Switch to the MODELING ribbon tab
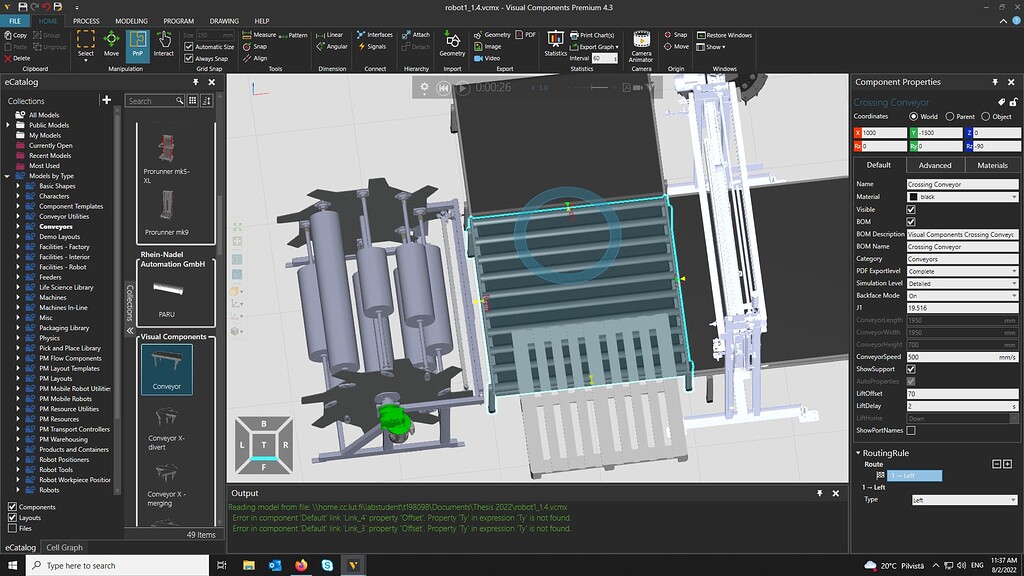 point(131,20)
